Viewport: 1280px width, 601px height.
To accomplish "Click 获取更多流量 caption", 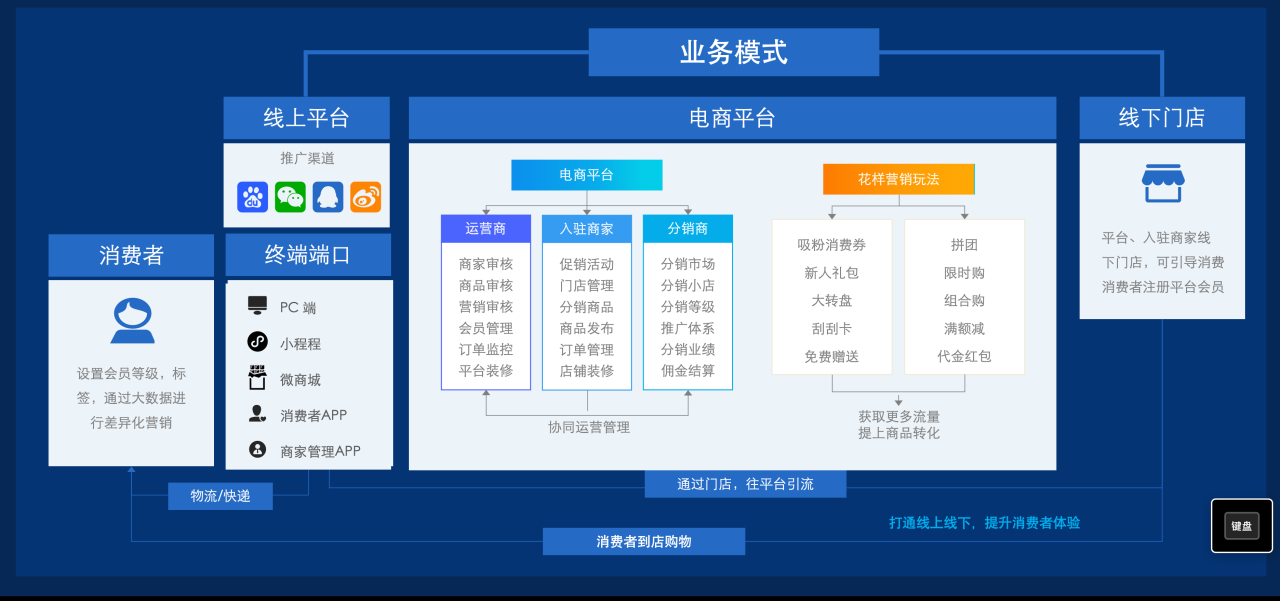I will pos(899,416).
